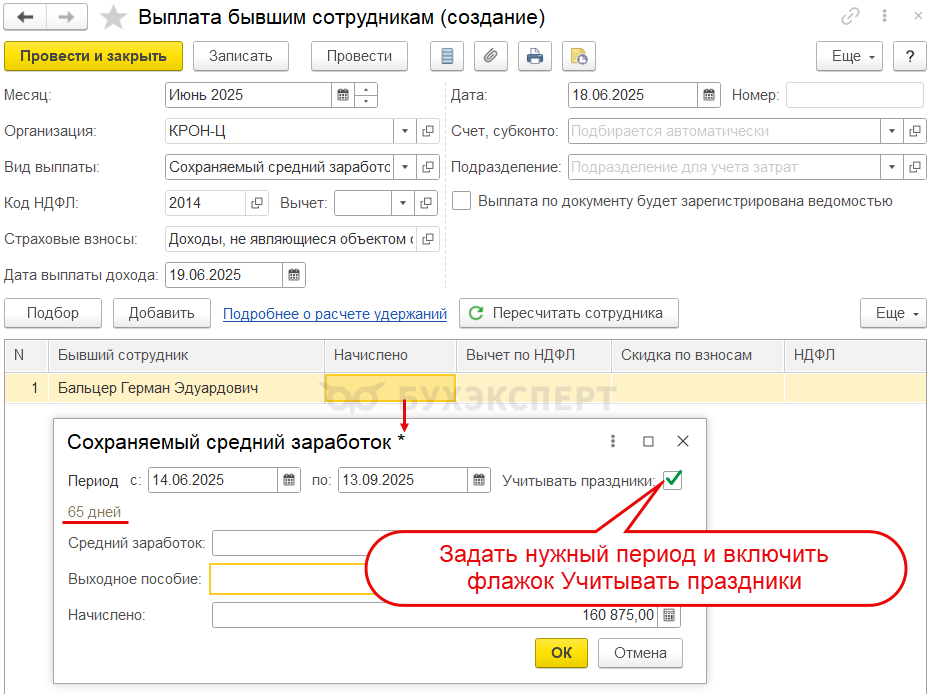932x694 pixels.
Task: Click the Бывший сотрудник column header
Action: (x=187, y=355)
